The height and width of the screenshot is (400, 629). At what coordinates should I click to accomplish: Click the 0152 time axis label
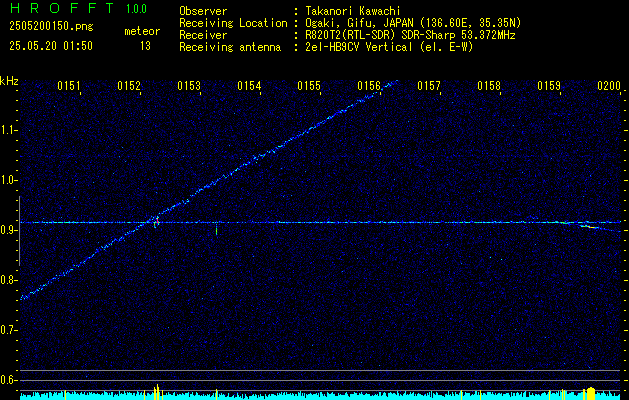click(x=129, y=86)
